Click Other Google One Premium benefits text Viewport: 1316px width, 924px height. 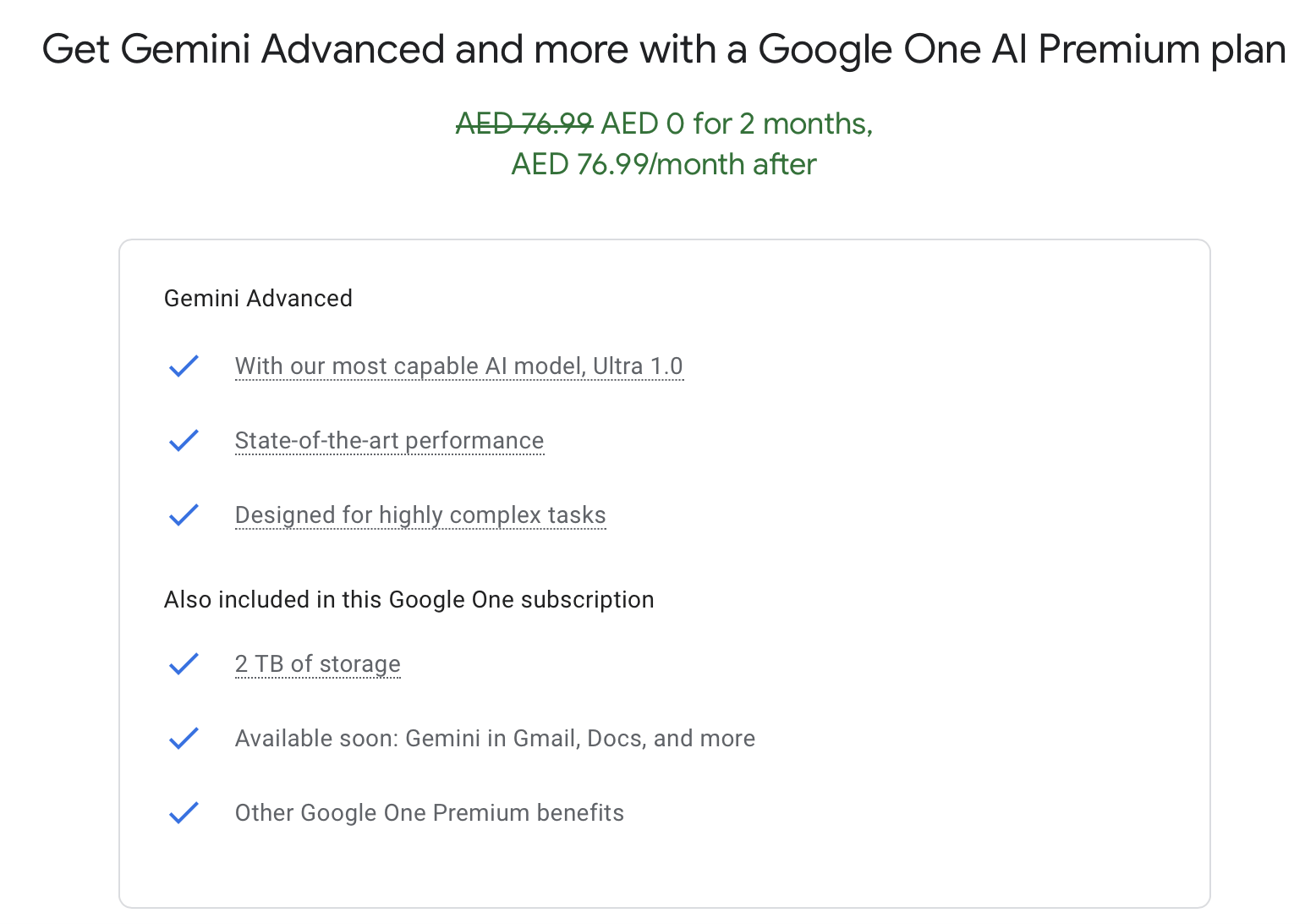pos(429,813)
